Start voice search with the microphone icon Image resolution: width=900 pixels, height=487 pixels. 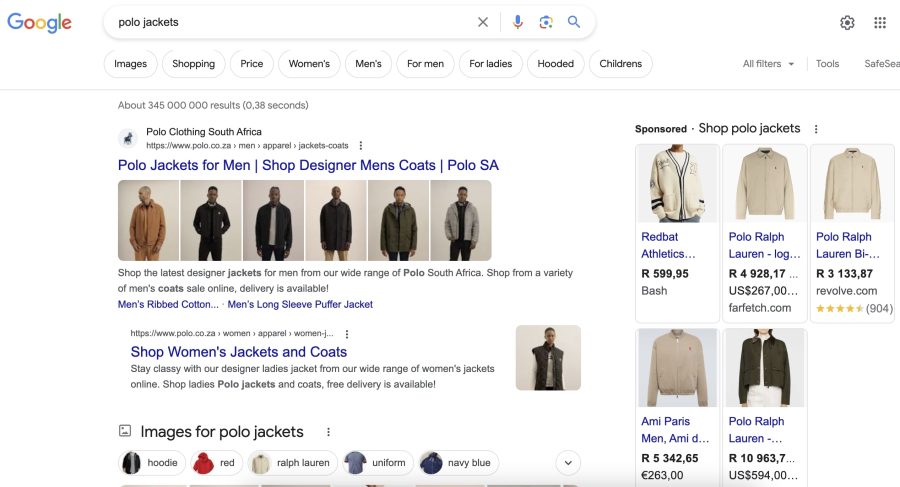517,22
